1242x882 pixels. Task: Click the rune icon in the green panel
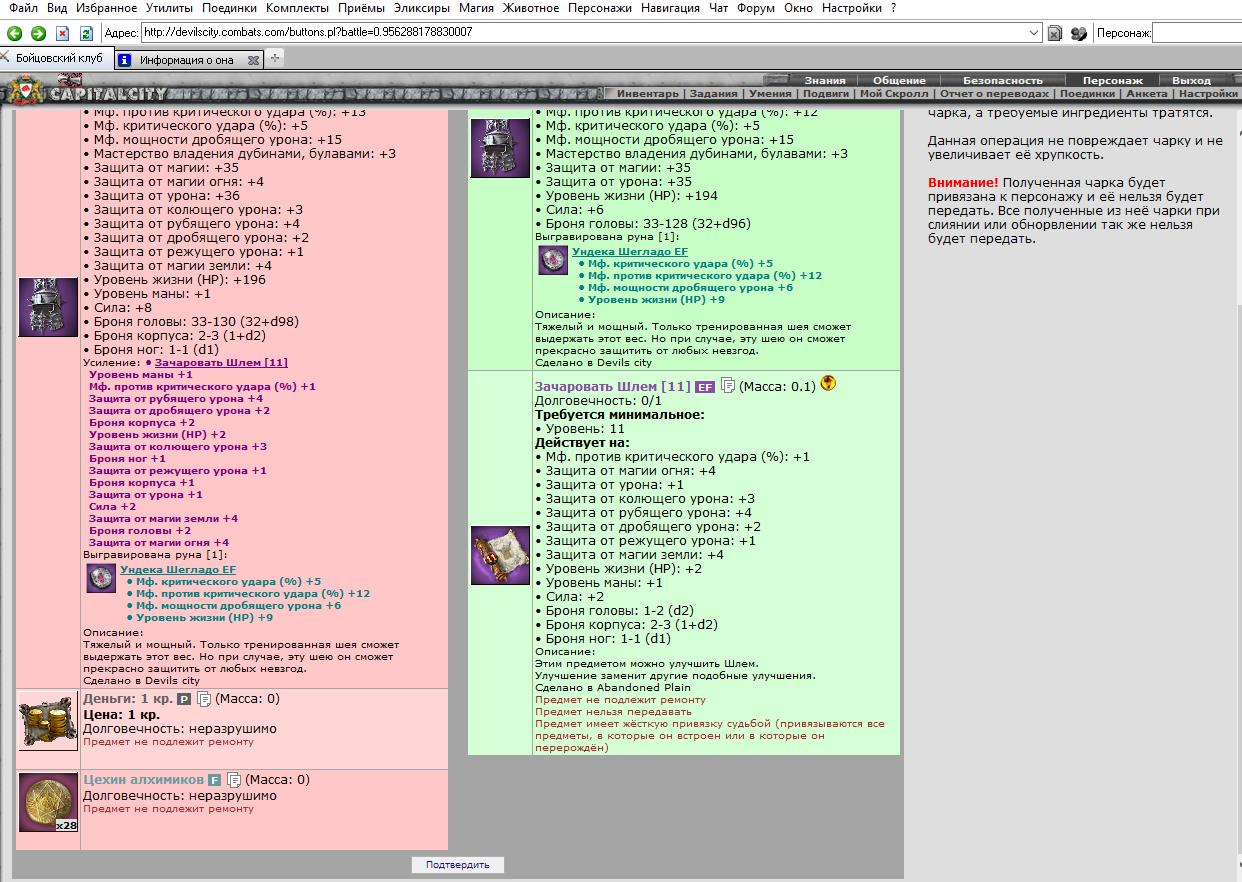click(553, 260)
